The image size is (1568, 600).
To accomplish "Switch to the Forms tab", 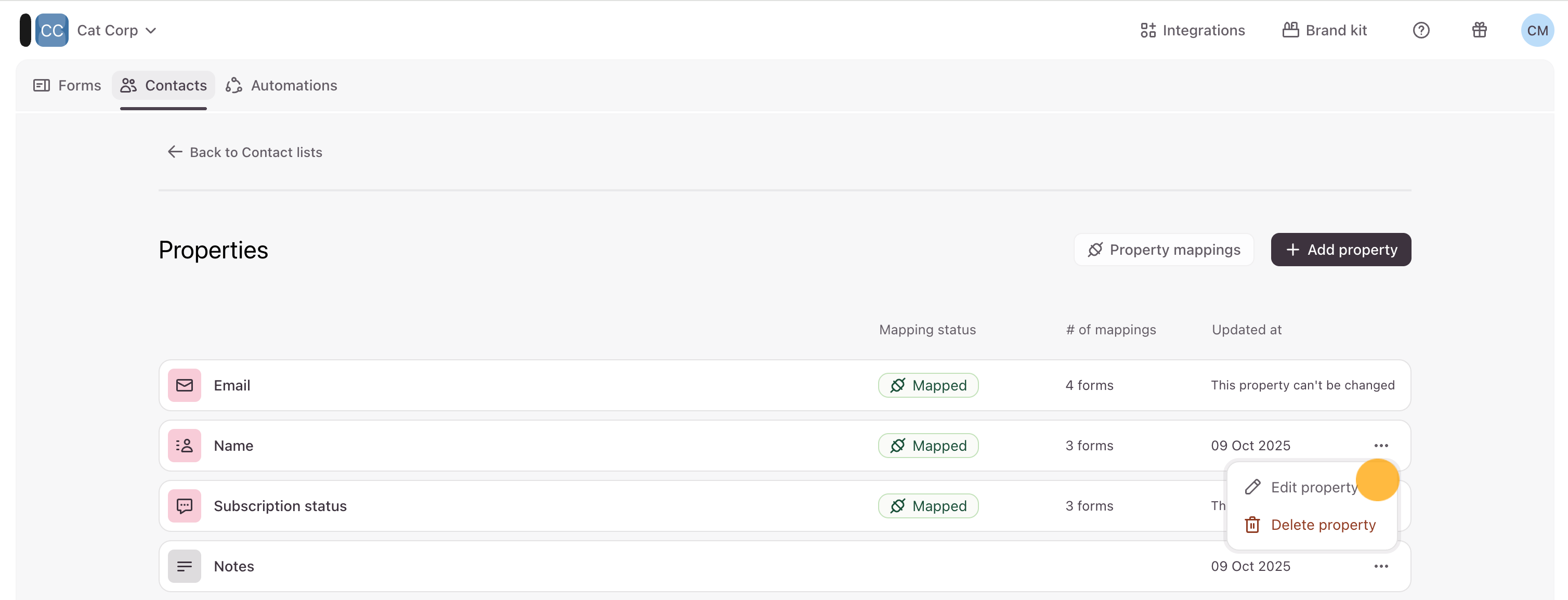I will click(68, 85).
